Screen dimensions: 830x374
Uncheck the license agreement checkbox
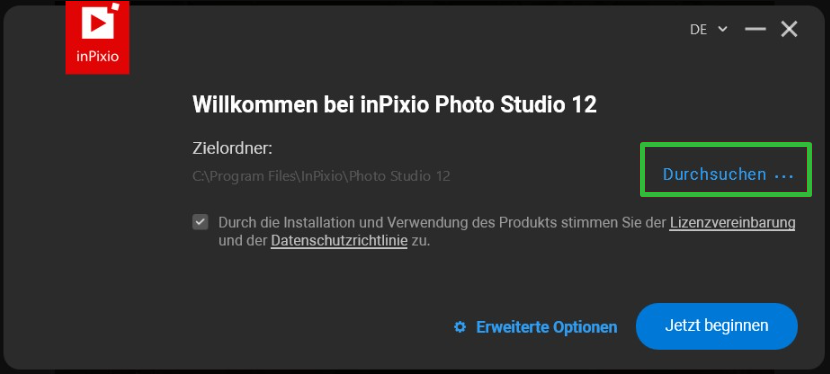[200, 222]
